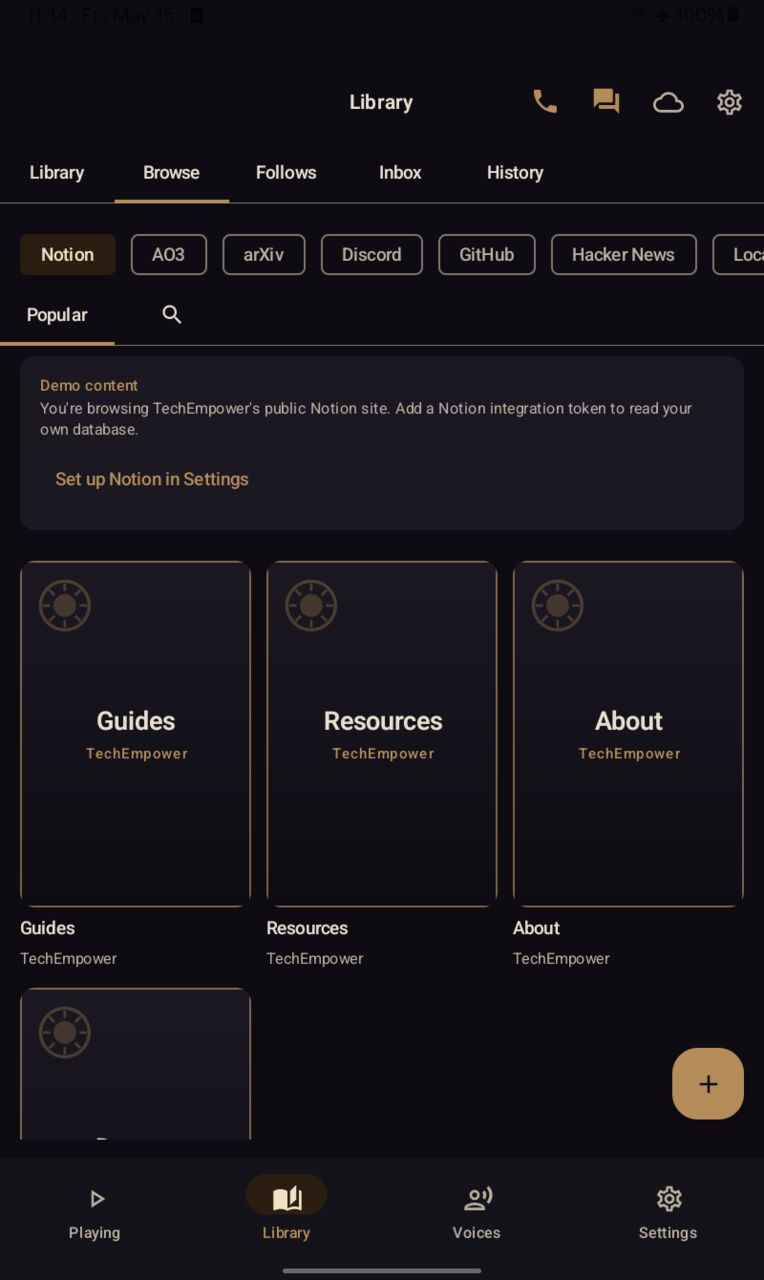The width and height of the screenshot is (764, 1280).
Task: Click Set up Notion in Settings
Action: tap(152, 479)
